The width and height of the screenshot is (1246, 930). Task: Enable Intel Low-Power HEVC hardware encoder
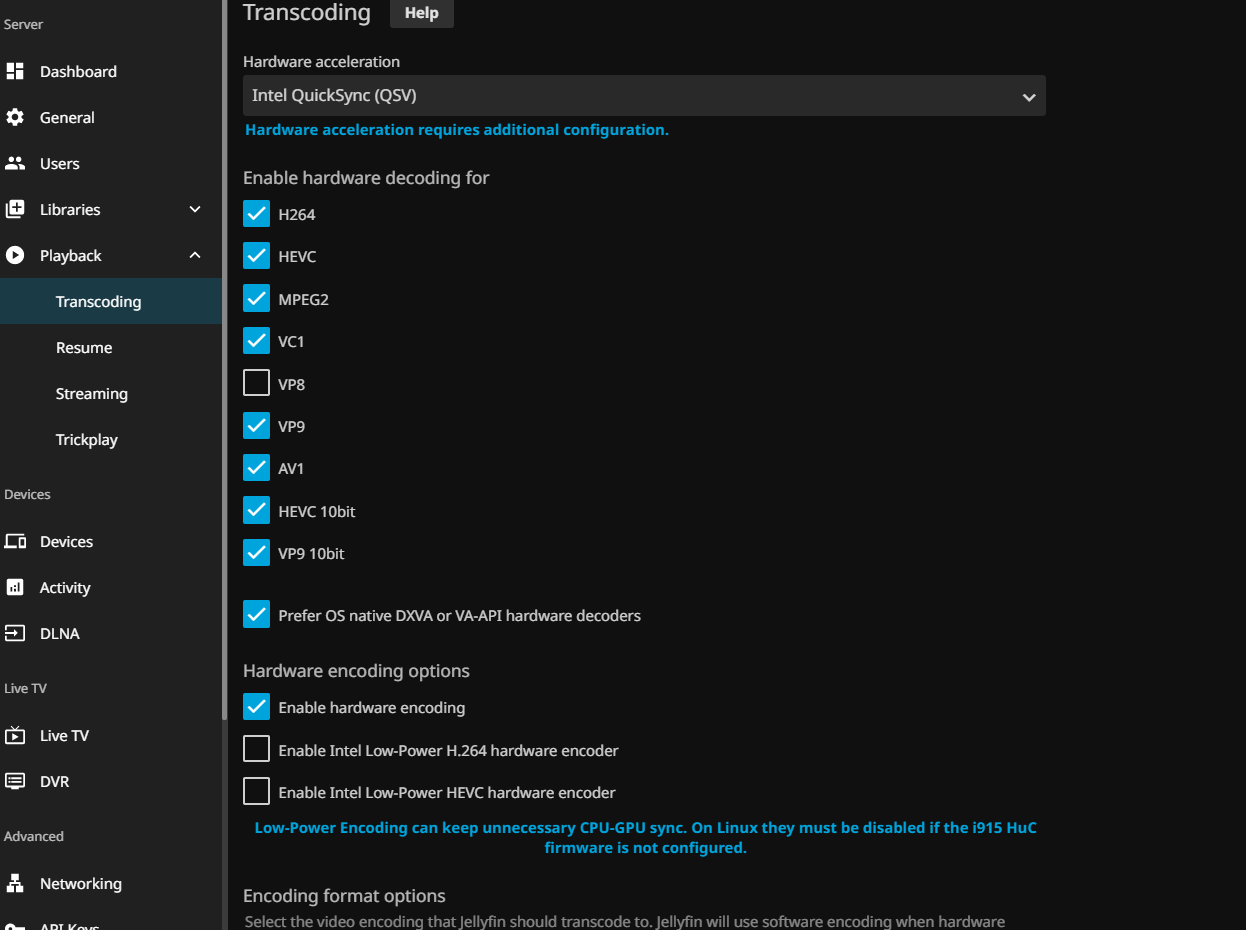point(257,792)
